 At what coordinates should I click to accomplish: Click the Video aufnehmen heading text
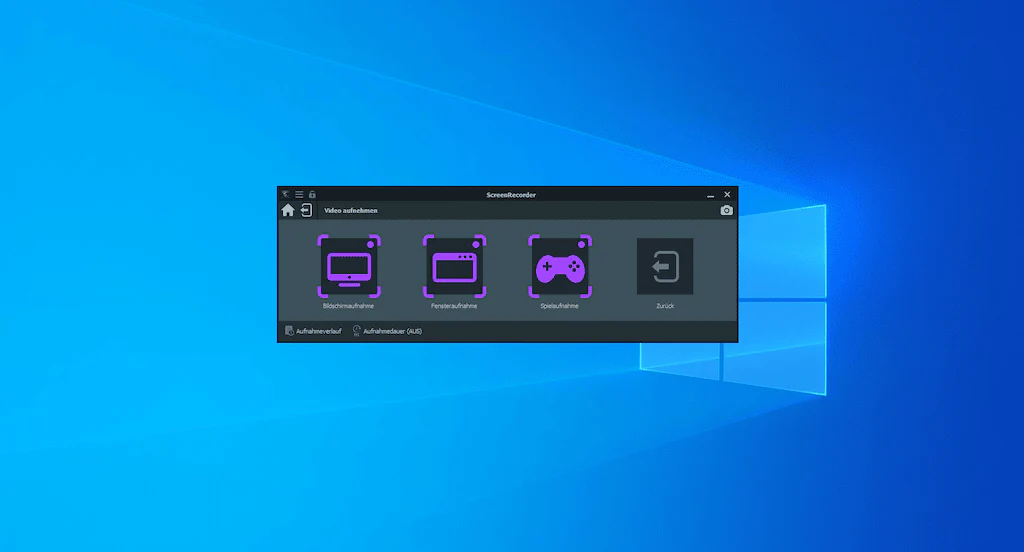[x=351, y=210]
